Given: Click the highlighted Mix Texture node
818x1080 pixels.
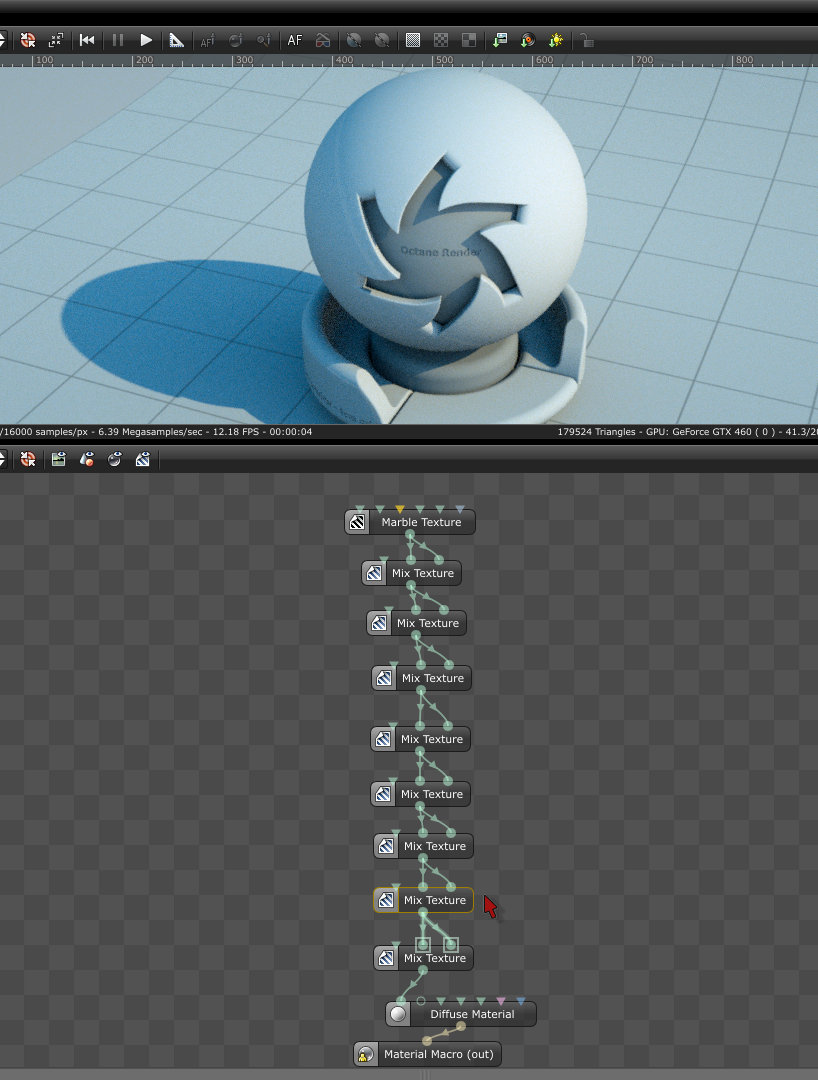Looking at the screenshot, I should coord(423,900).
